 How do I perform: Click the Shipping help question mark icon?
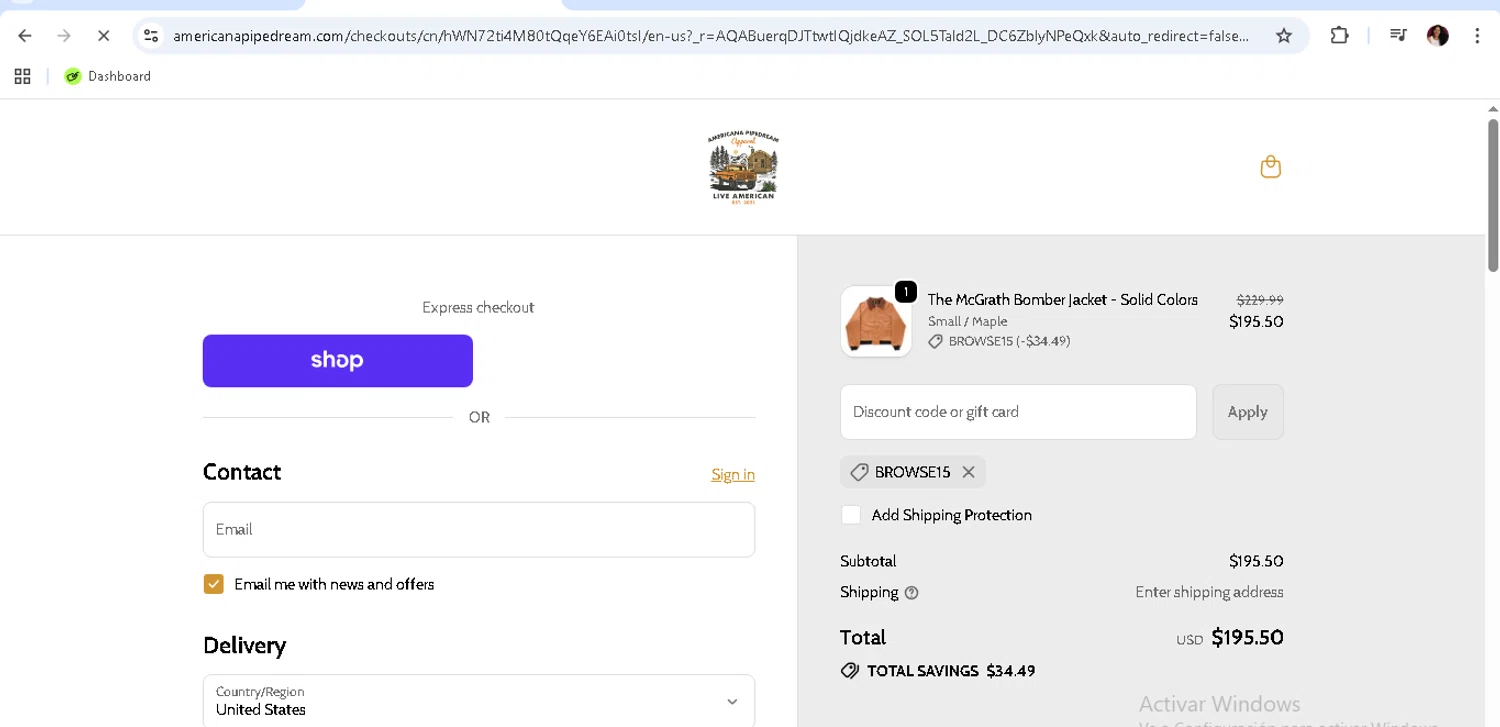pyautogui.click(x=911, y=593)
